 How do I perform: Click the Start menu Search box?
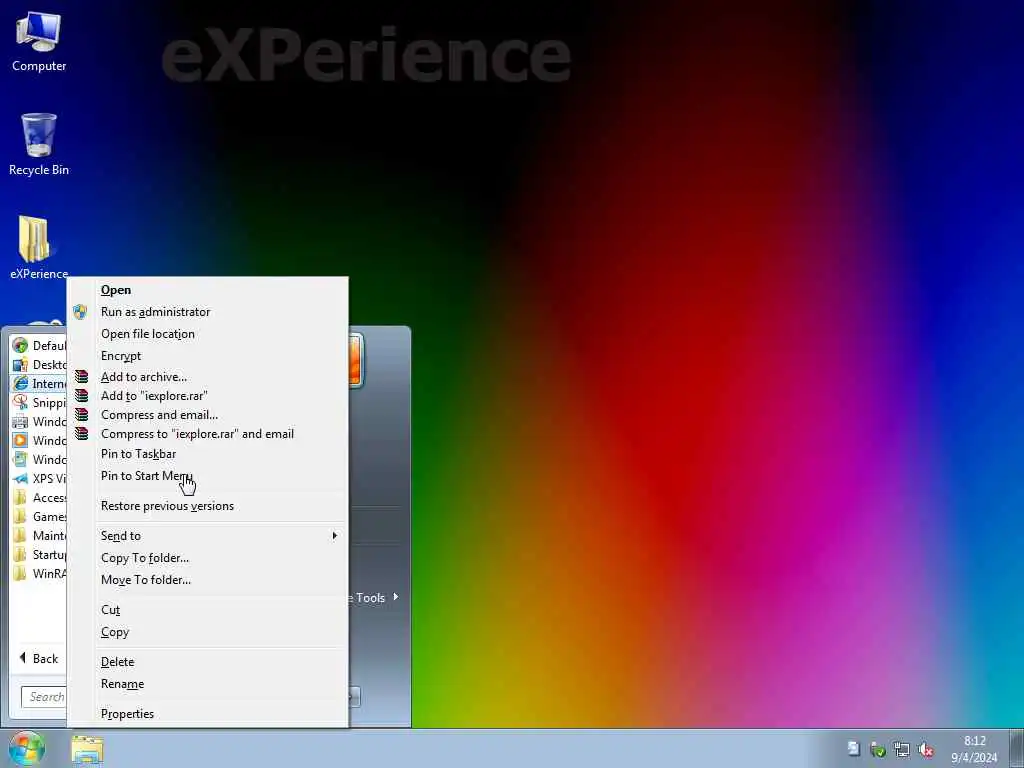click(x=44, y=697)
